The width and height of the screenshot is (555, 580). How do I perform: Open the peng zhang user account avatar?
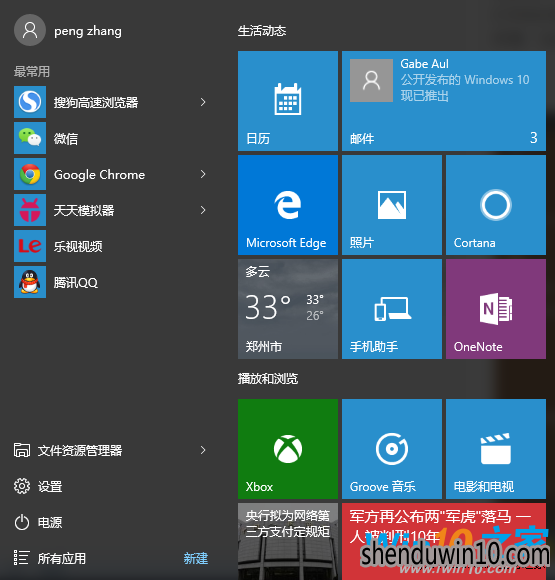pos(30,30)
